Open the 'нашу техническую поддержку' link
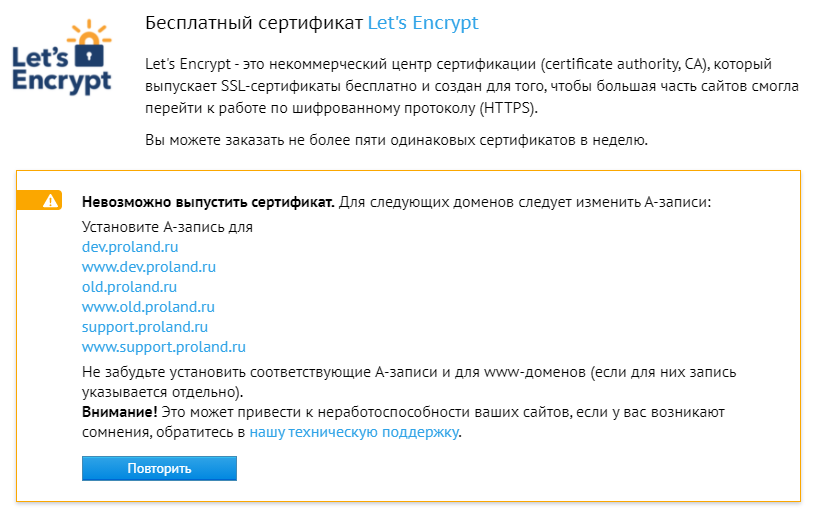 click(353, 432)
